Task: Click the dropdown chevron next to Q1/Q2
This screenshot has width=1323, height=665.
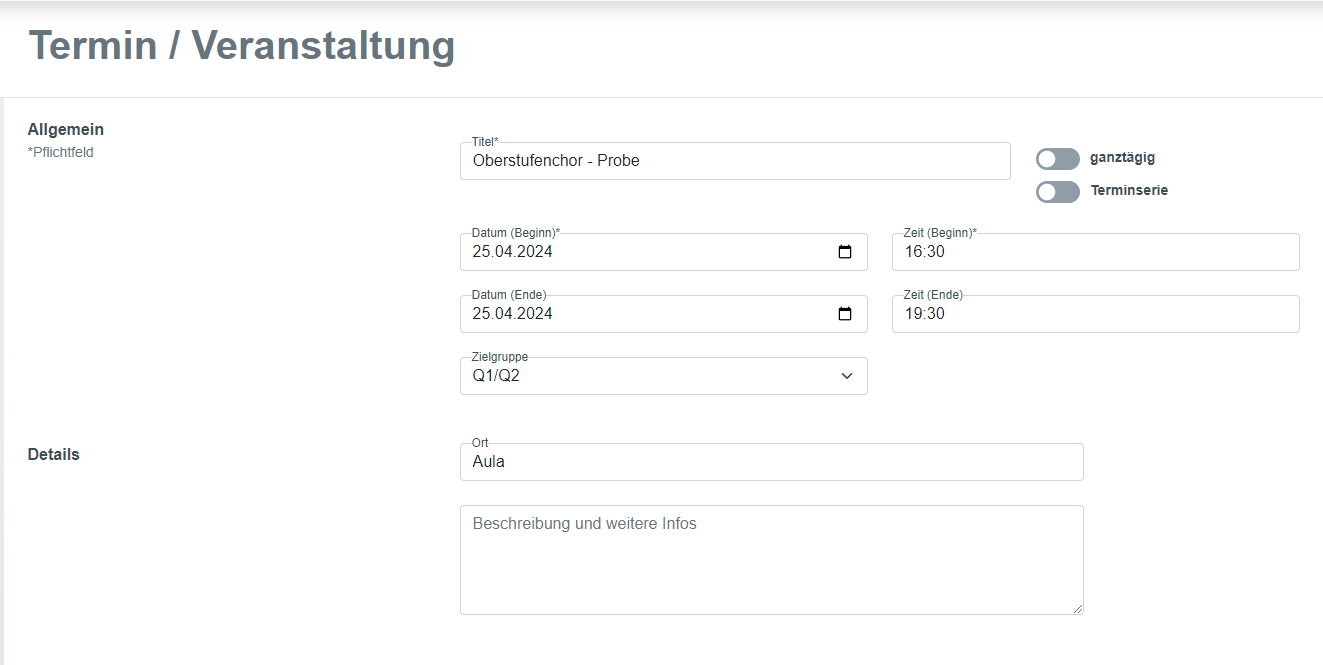Action: point(848,375)
